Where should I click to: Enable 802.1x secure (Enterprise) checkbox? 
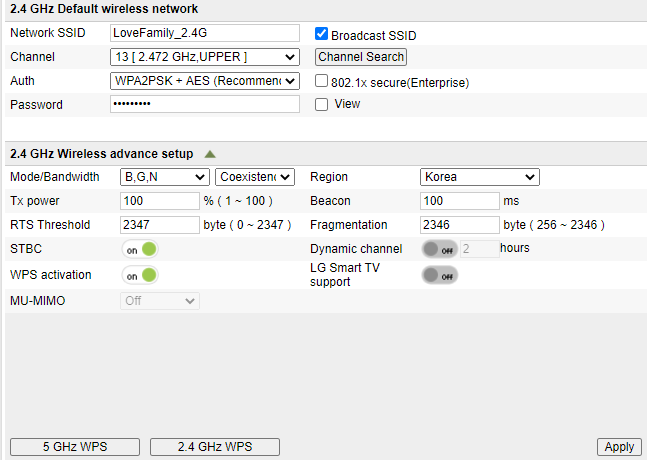321,81
